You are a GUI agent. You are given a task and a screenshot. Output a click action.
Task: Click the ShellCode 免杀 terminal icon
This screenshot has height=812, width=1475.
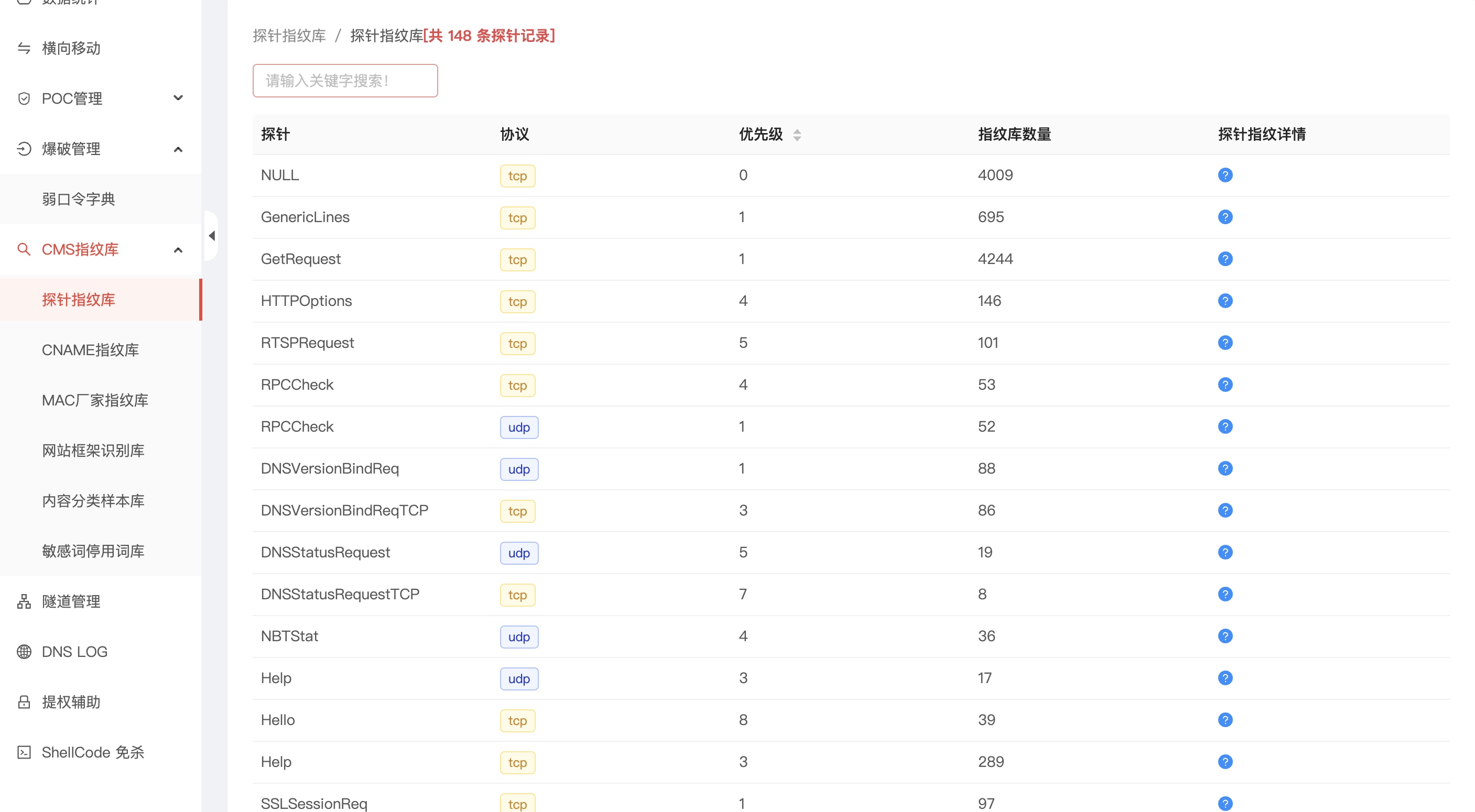tap(24, 752)
